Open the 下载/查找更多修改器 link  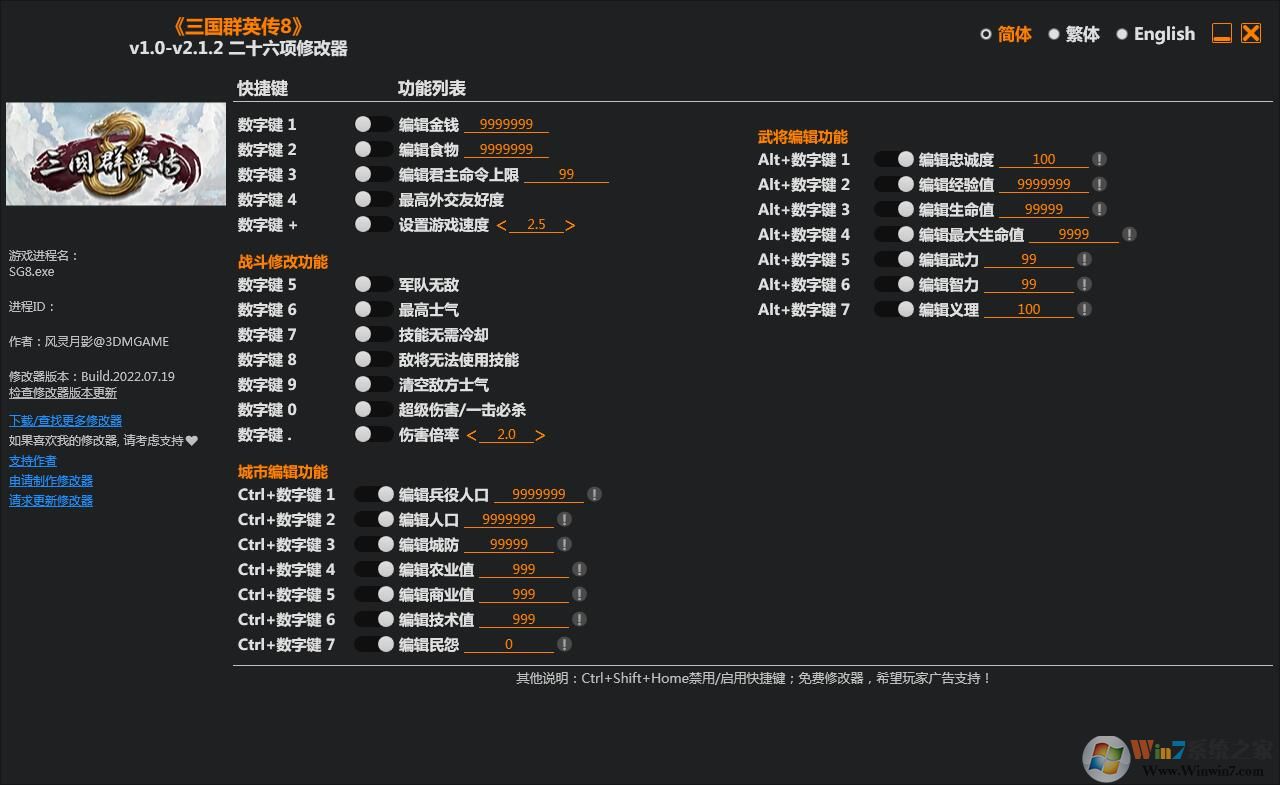pos(64,420)
